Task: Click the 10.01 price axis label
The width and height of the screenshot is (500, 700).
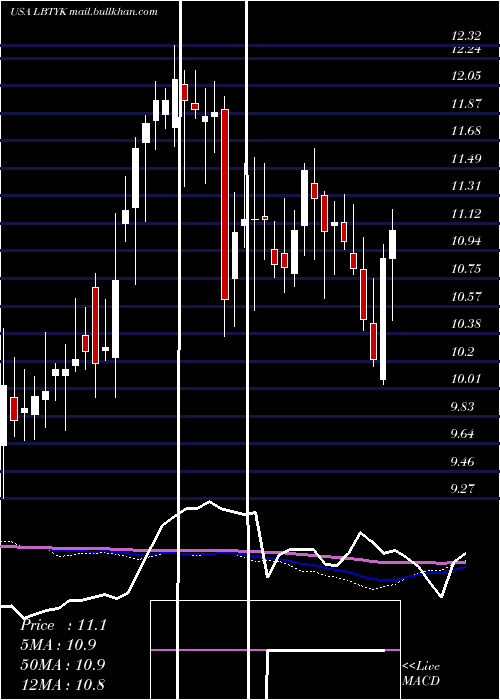Action: pyautogui.click(x=466, y=379)
